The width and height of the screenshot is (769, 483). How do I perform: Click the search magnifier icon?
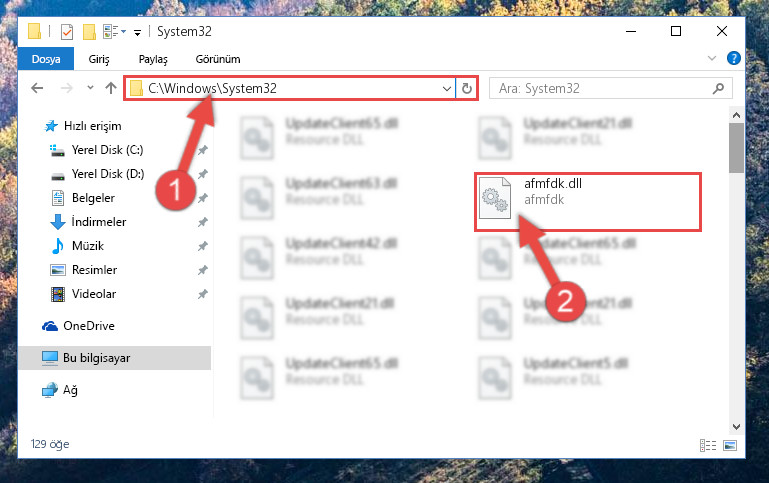718,89
